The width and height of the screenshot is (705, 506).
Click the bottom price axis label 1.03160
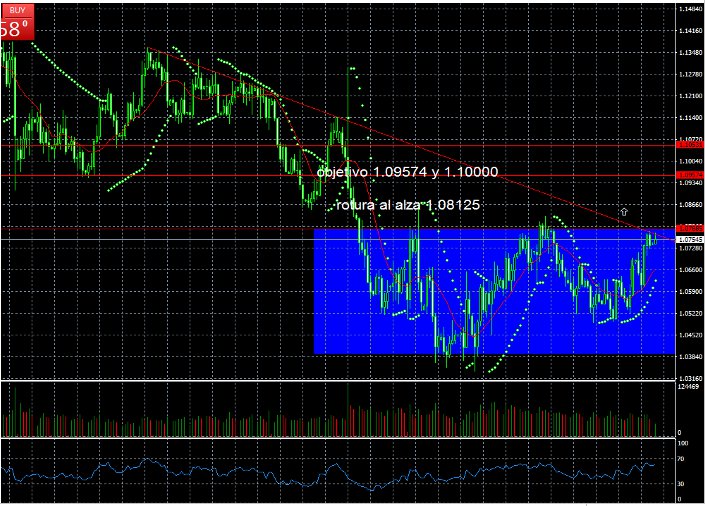(x=689, y=378)
